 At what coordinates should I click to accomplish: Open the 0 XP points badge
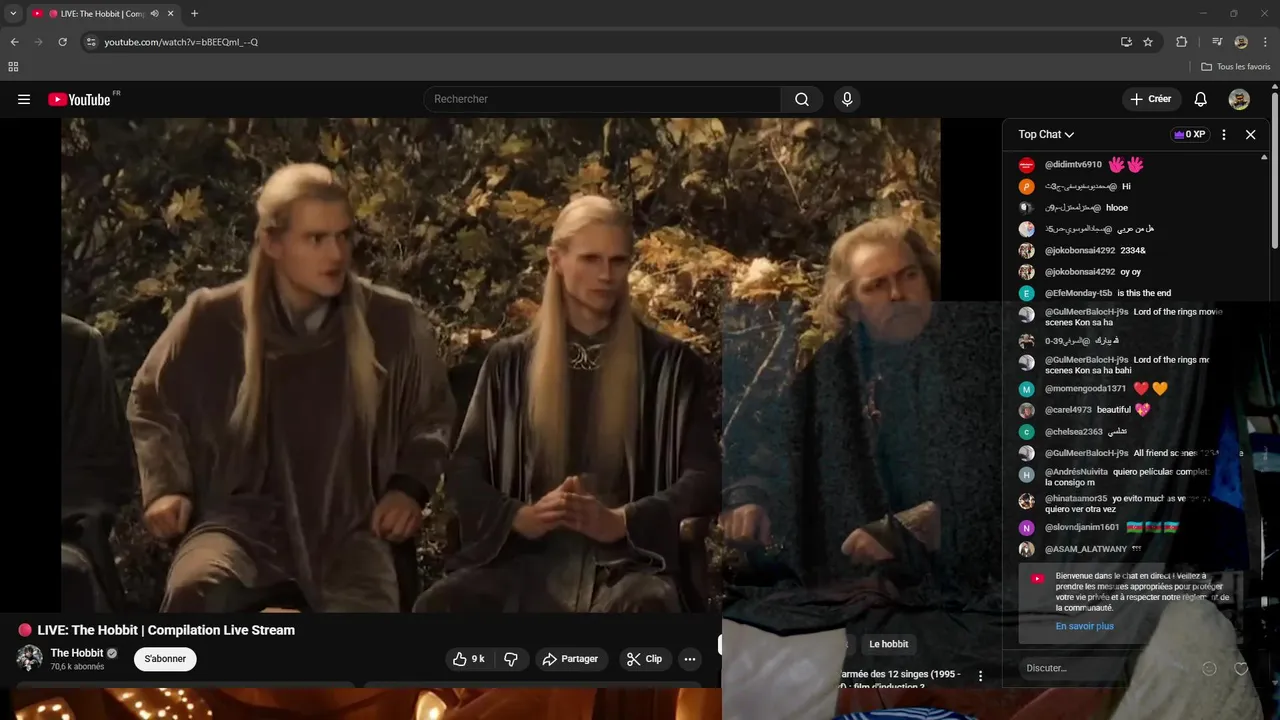(x=1189, y=134)
